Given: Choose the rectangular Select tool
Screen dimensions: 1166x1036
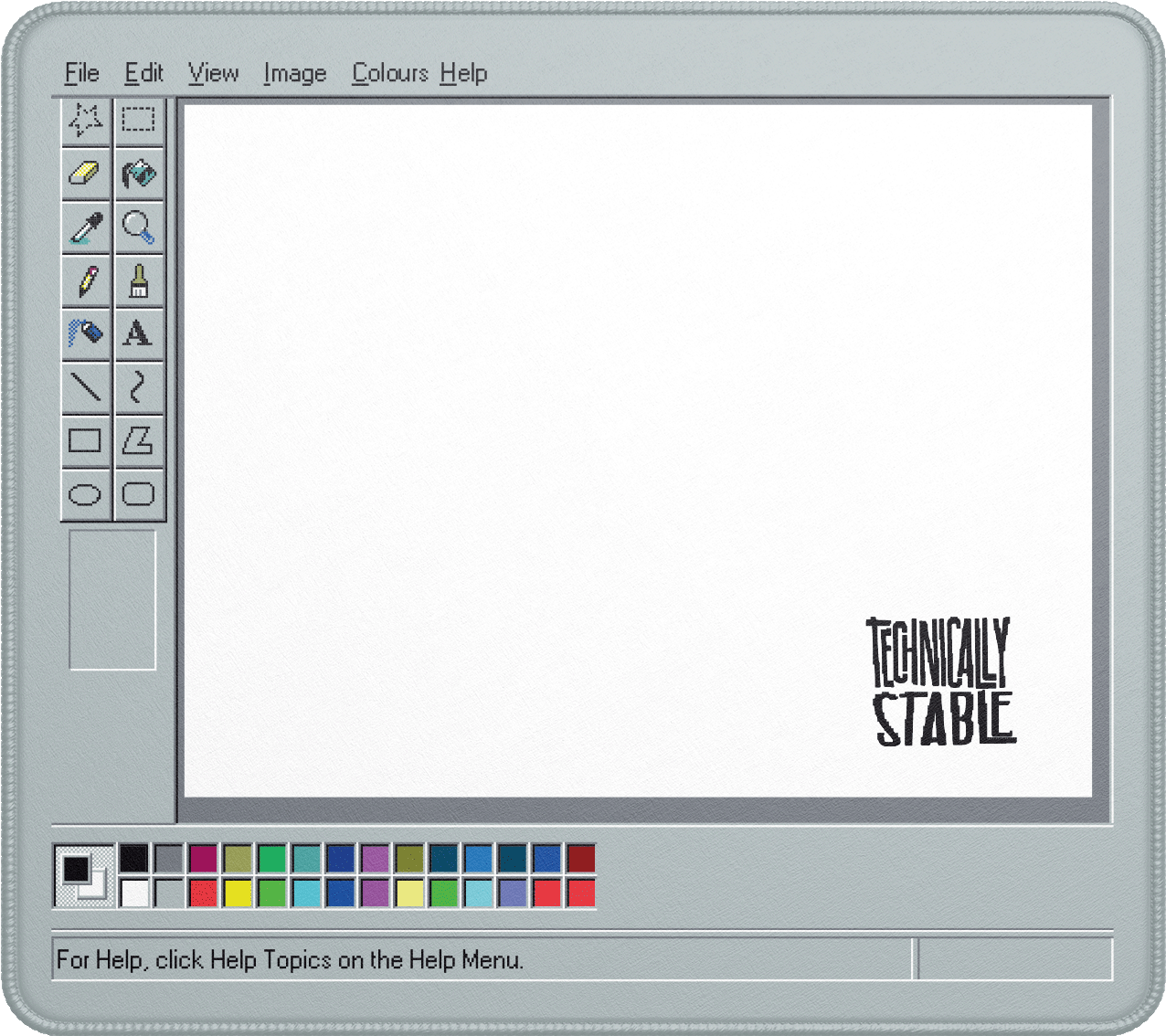Looking at the screenshot, I should [139, 121].
